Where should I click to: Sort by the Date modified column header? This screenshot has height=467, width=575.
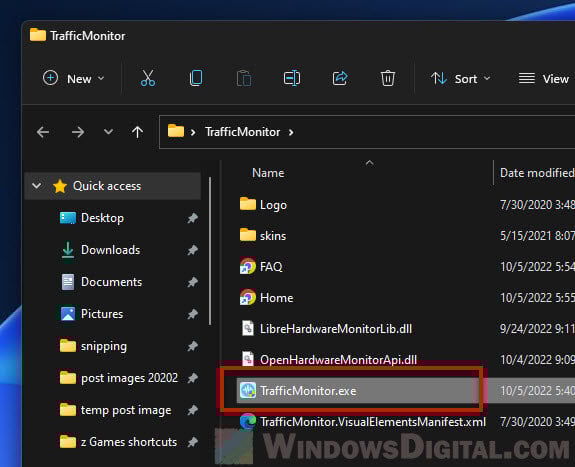click(537, 173)
